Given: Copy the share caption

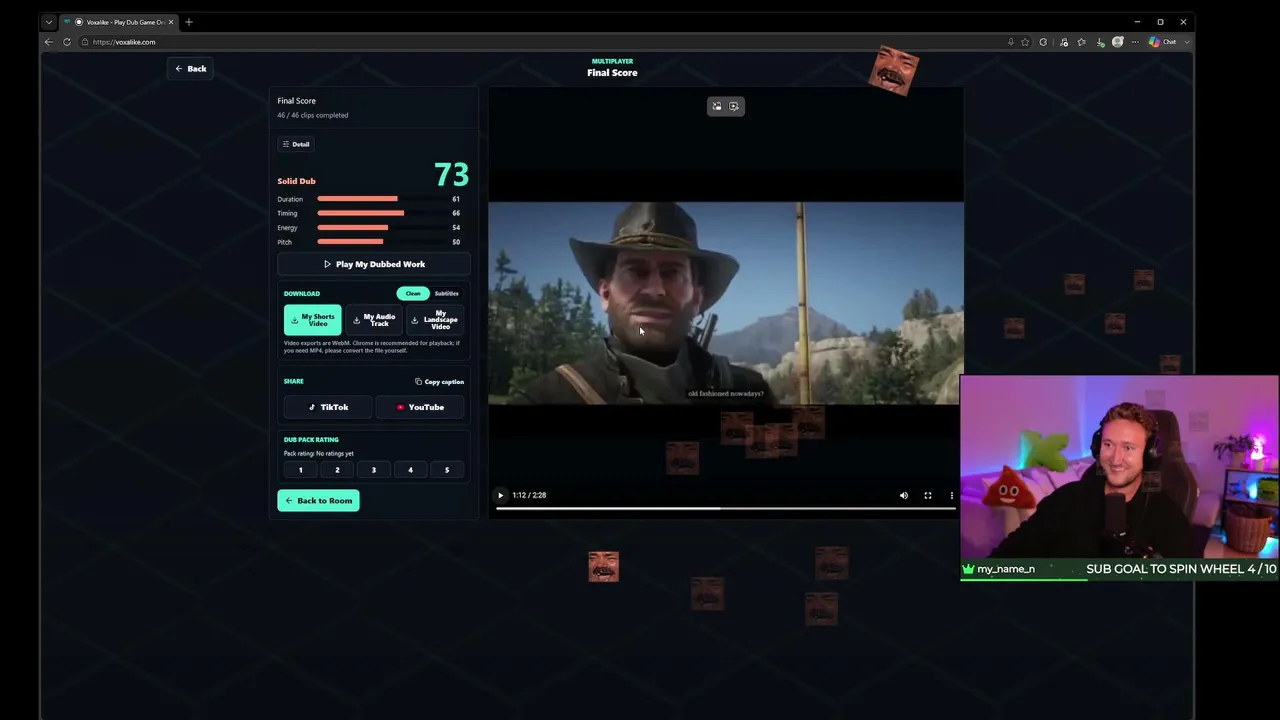Looking at the screenshot, I should click(439, 381).
